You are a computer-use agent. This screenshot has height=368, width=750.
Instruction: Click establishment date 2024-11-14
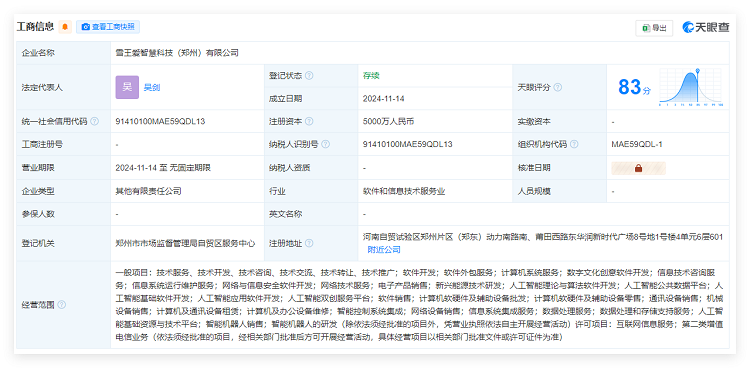pos(384,99)
